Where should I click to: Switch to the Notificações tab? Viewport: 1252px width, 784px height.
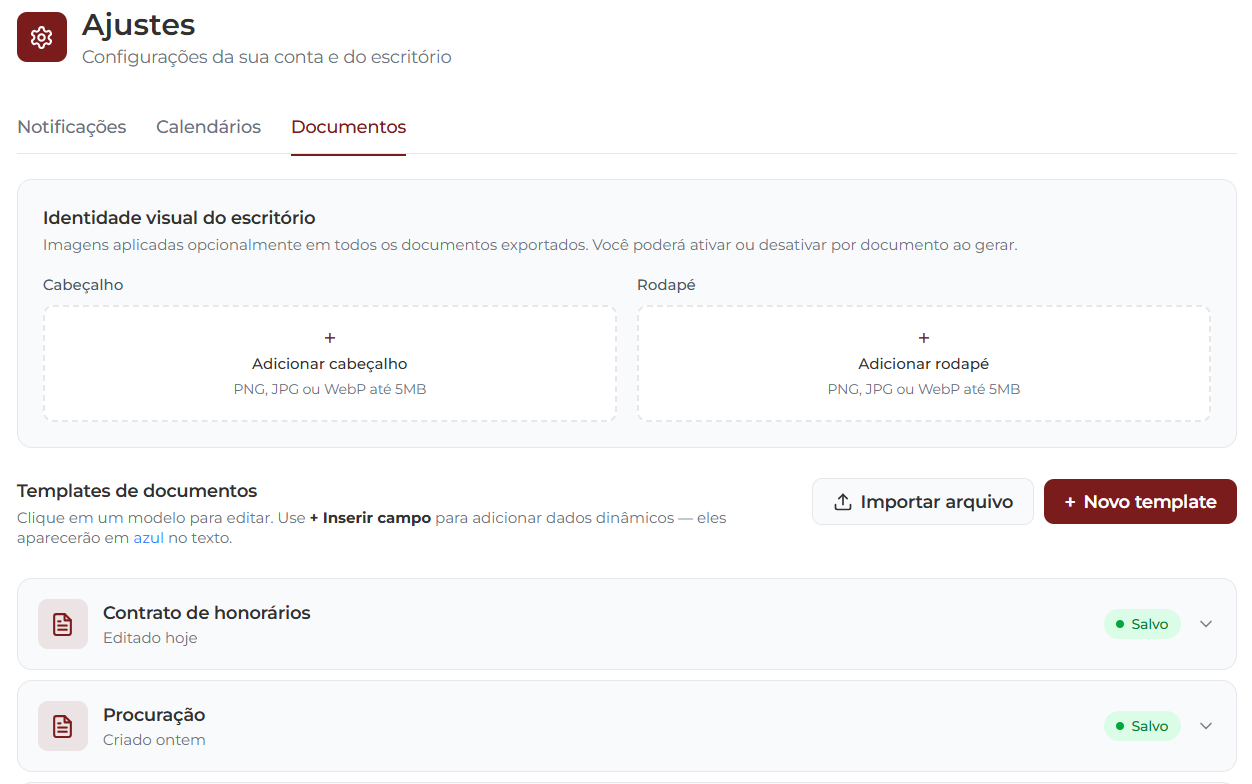click(x=72, y=127)
